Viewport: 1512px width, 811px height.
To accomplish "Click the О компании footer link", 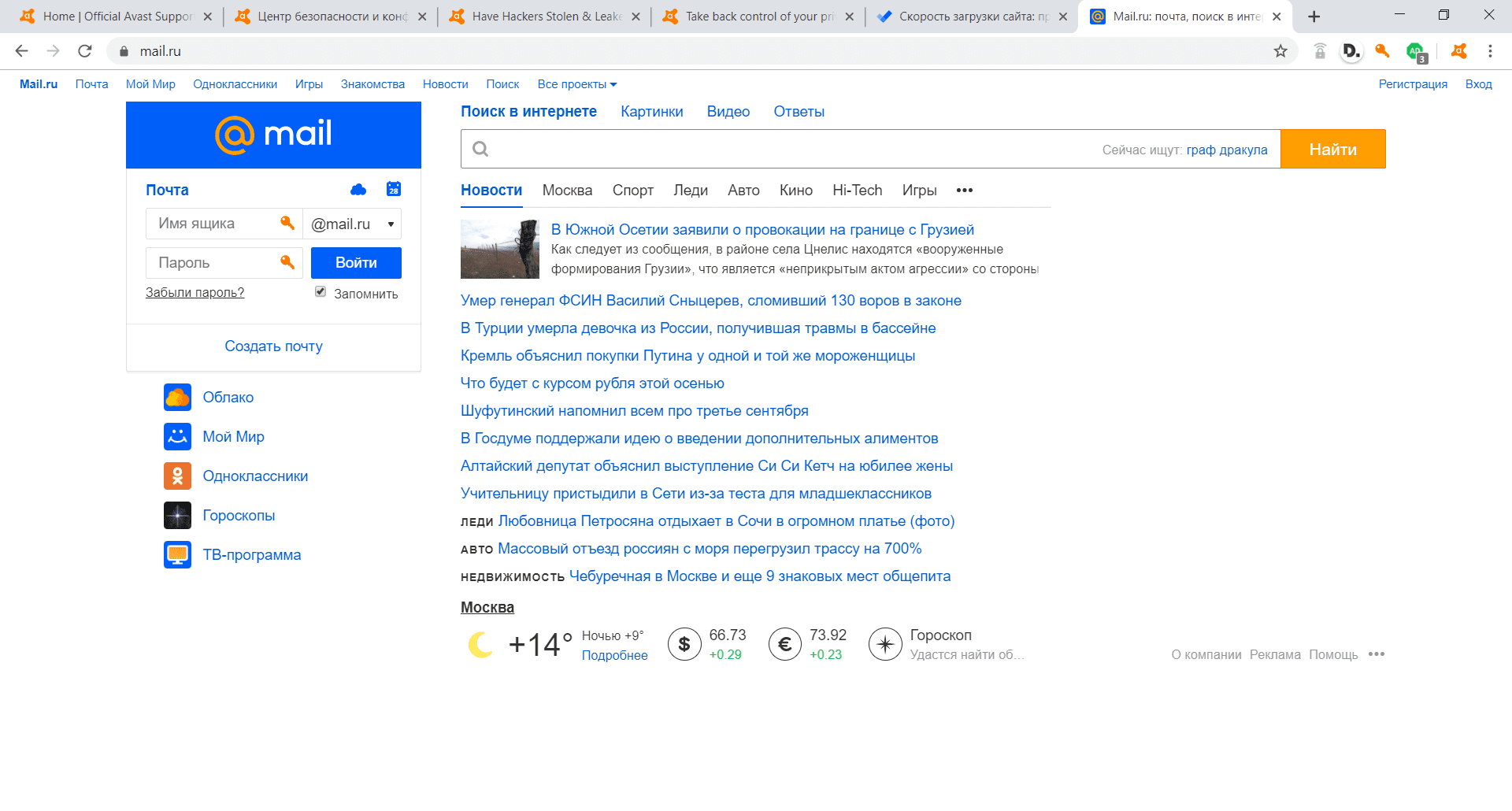I will click(x=1206, y=654).
